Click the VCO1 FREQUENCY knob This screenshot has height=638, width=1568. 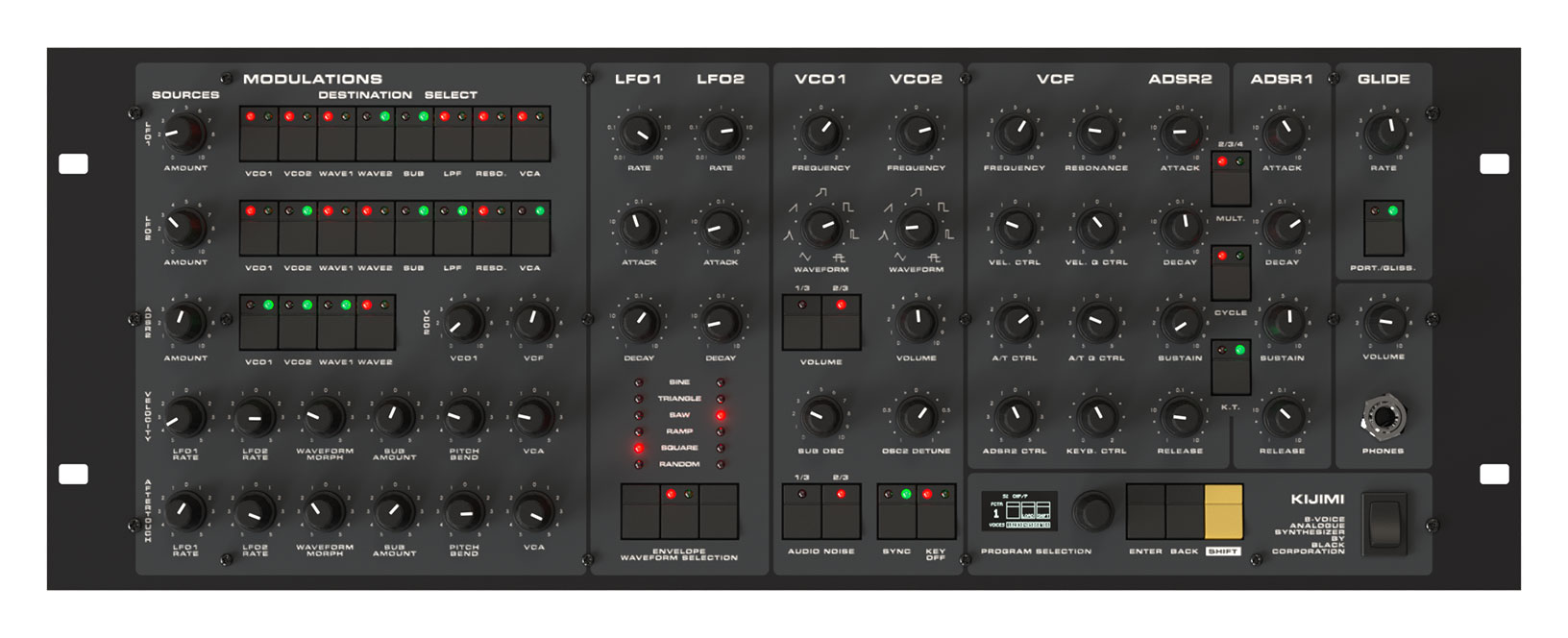coord(821,134)
